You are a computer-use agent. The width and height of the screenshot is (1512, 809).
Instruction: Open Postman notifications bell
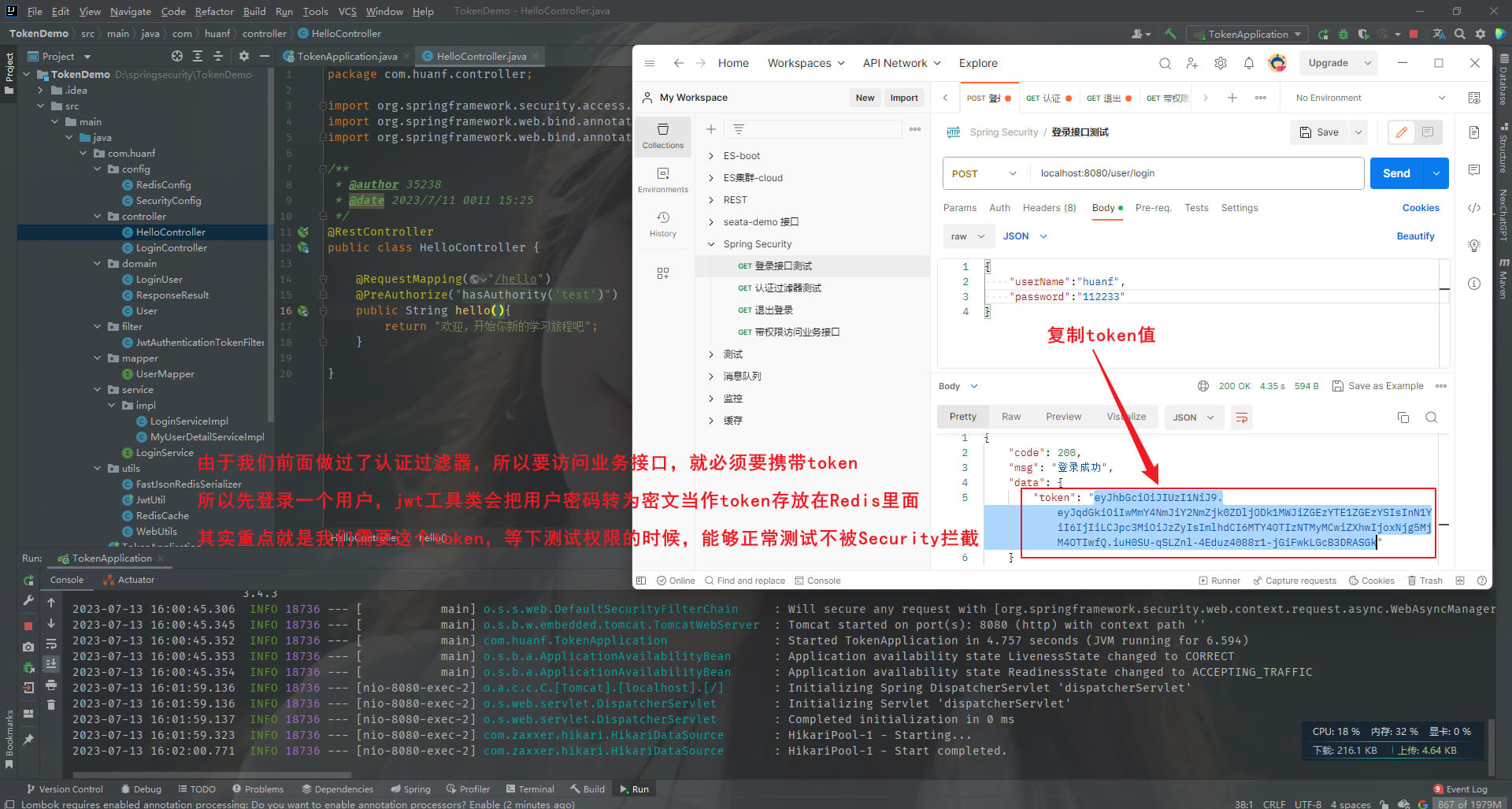tap(1249, 63)
